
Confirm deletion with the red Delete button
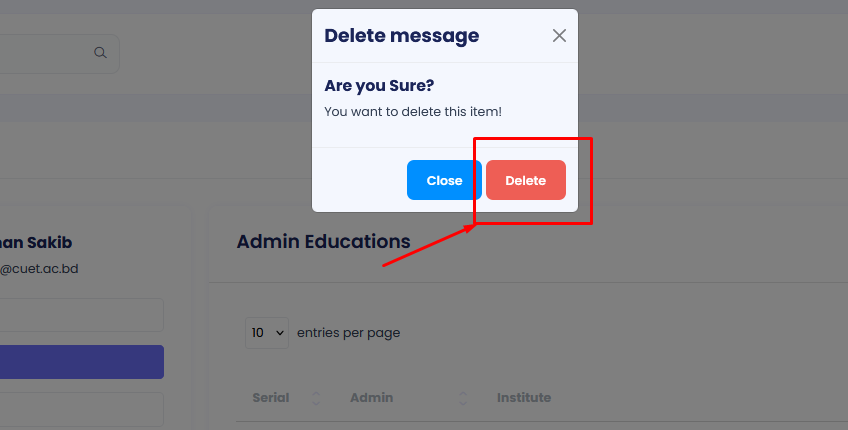click(x=525, y=180)
